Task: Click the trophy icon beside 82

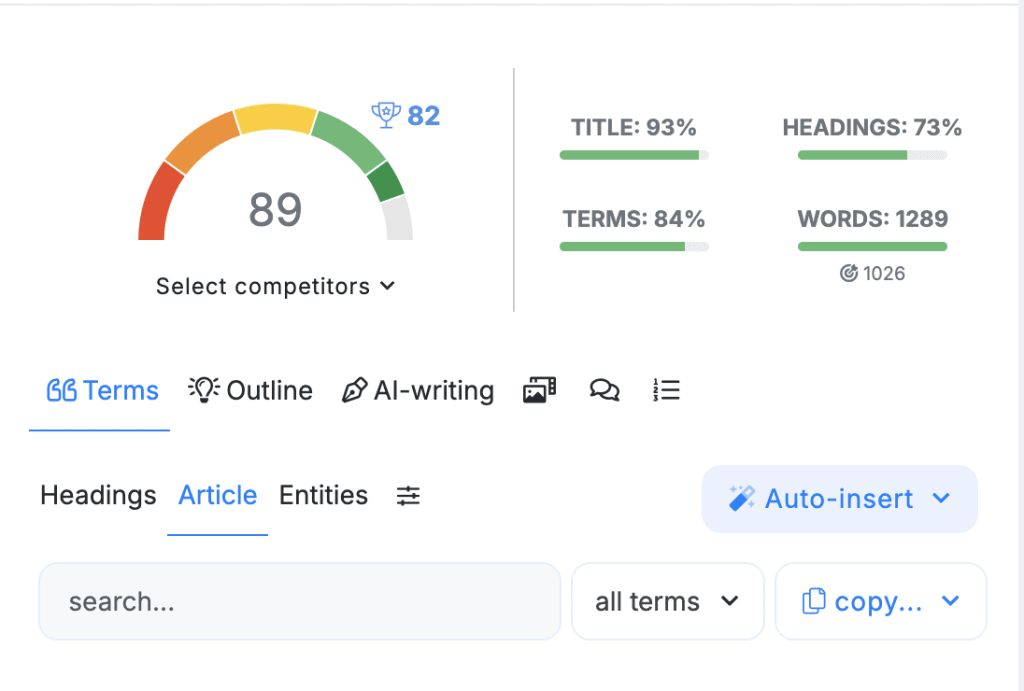Action: (x=385, y=115)
